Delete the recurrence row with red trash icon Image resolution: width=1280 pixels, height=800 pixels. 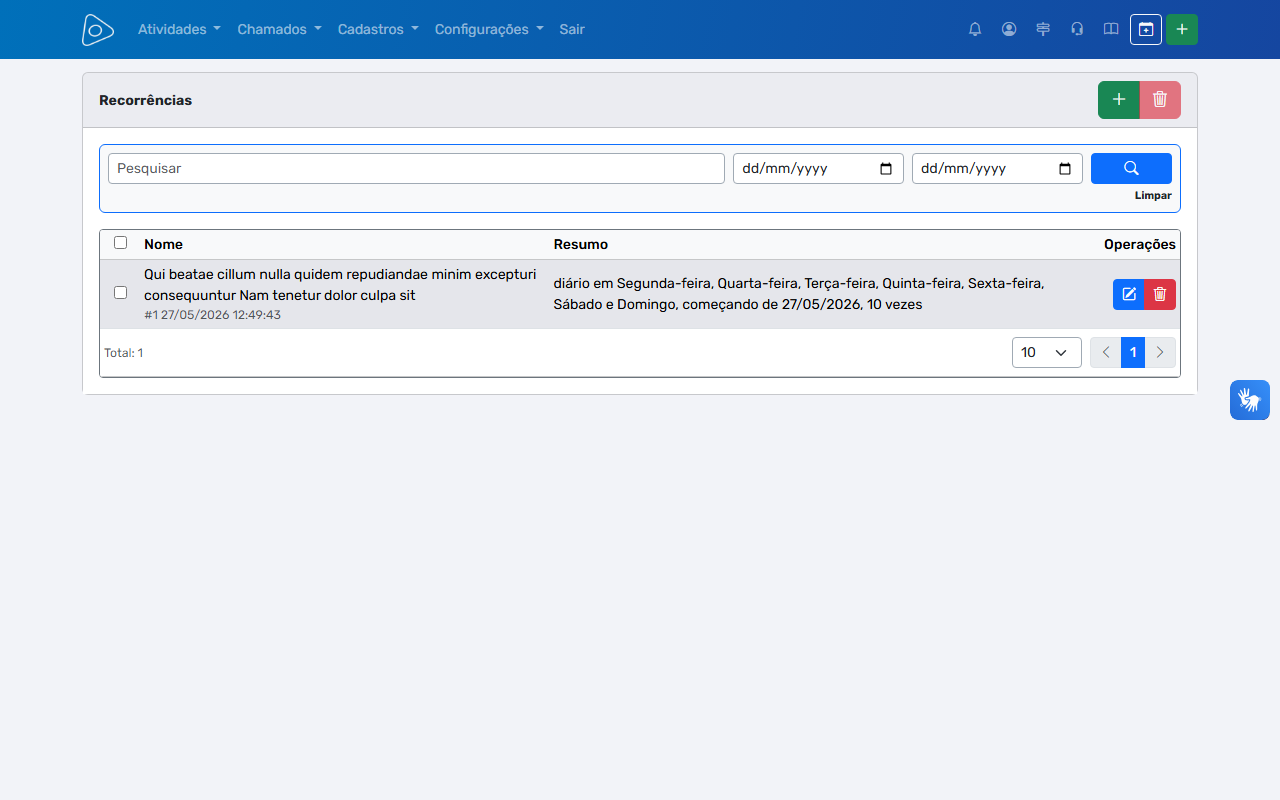click(1160, 294)
